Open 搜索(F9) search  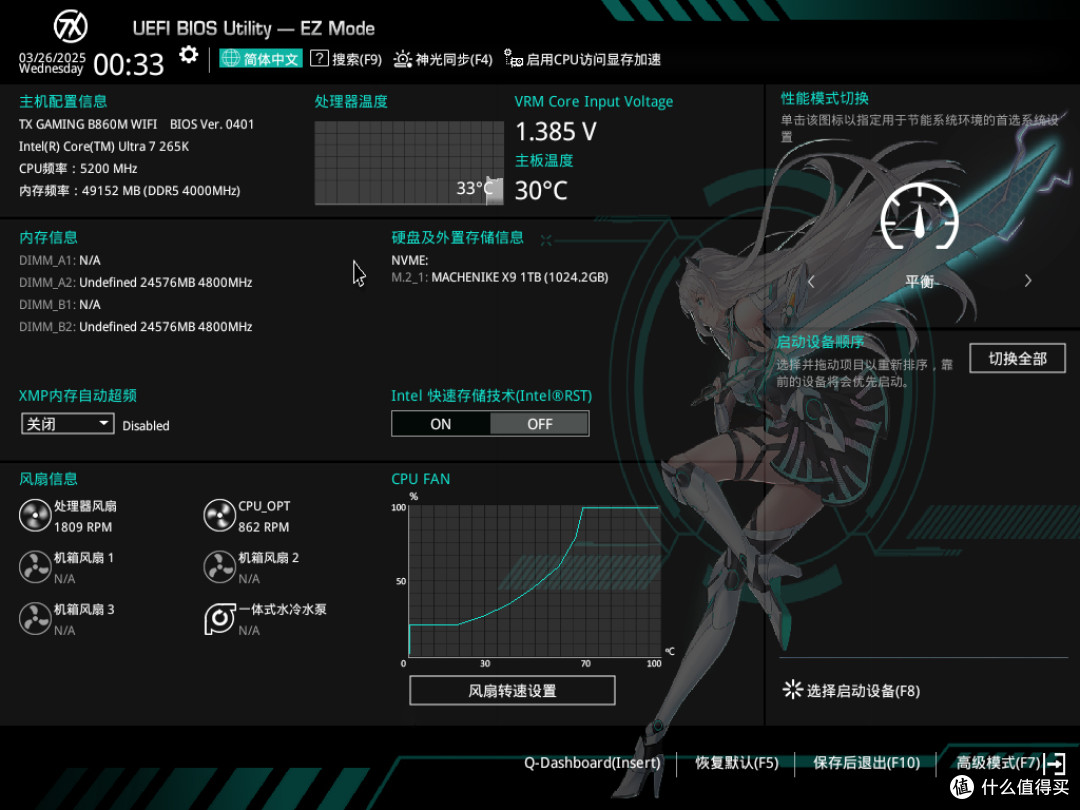tap(346, 59)
